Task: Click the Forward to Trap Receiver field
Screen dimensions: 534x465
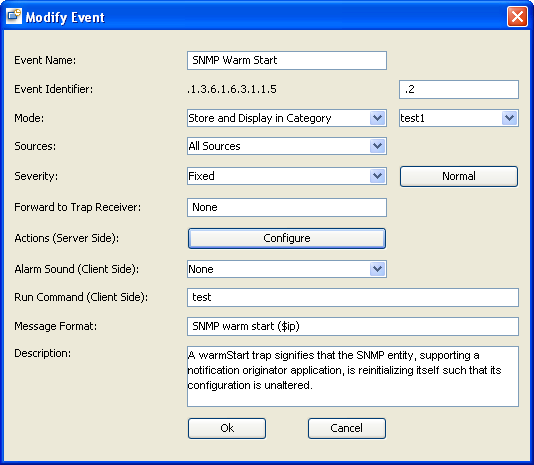Action: tap(287, 207)
